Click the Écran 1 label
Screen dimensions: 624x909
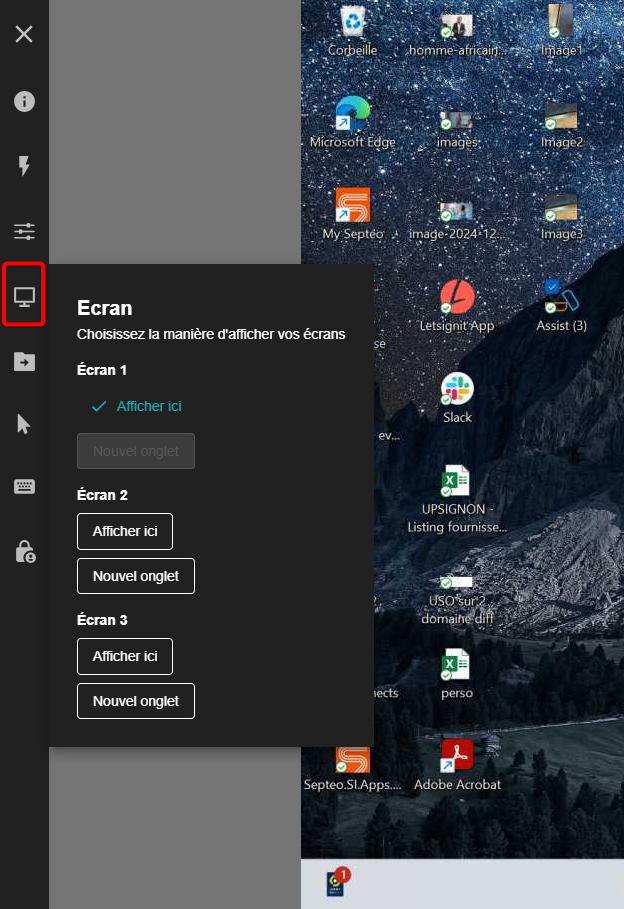pos(101,370)
